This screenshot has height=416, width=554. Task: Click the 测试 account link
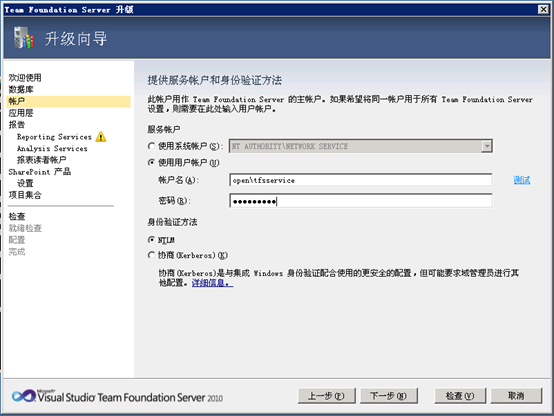pyautogui.click(x=522, y=180)
